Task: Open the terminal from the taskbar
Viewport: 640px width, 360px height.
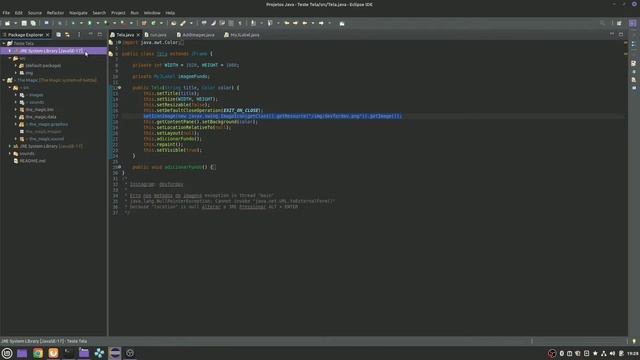Action: point(68,353)
